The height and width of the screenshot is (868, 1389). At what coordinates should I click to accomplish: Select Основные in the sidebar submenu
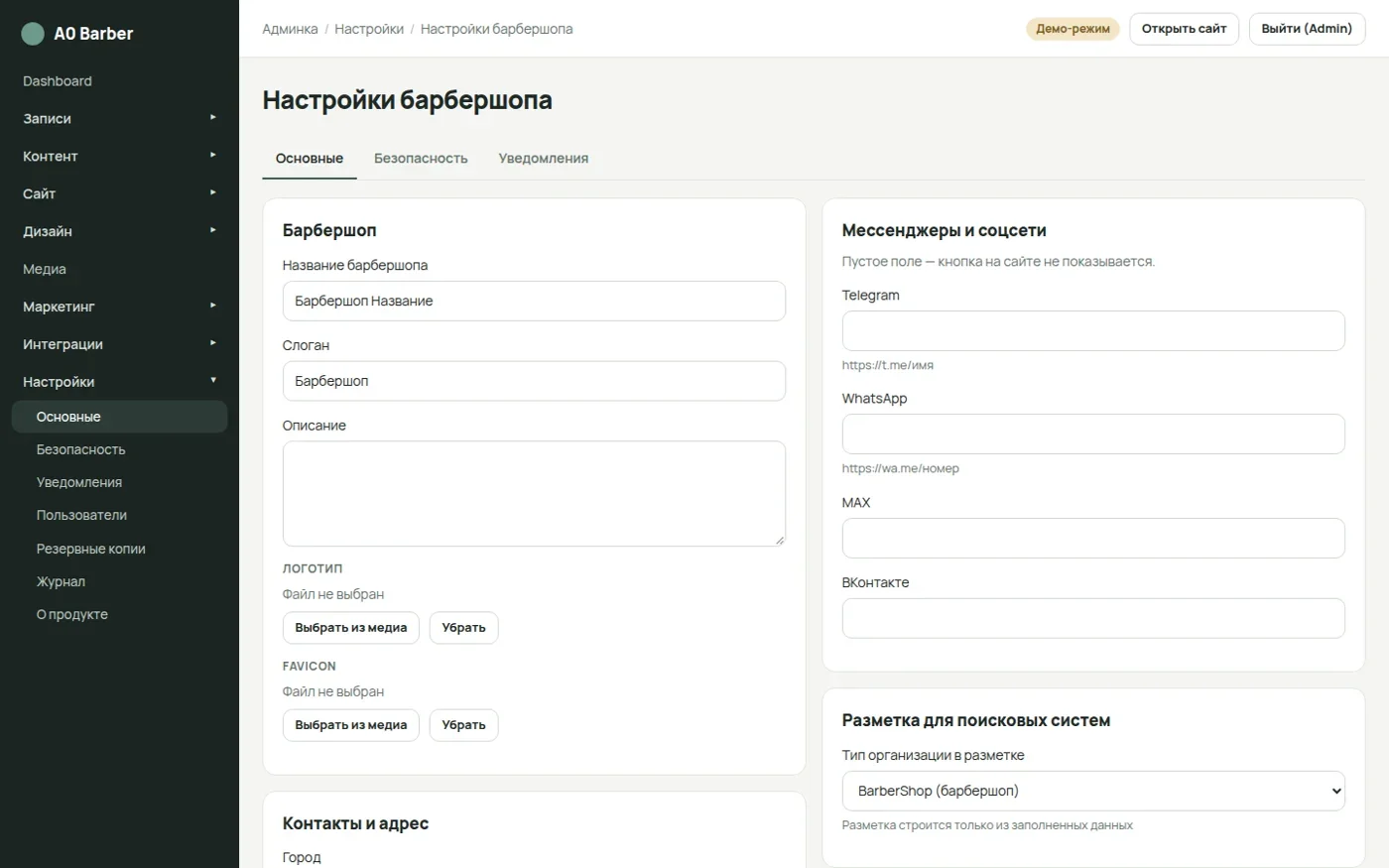point(119,417)
